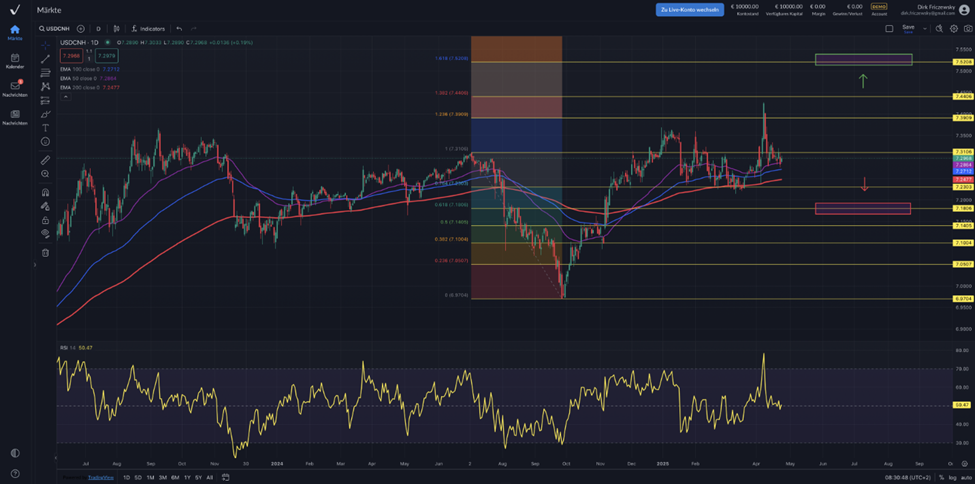975x484 pixels.
Task: Collapse the indicator legend chevron
Action: click(63, 96)
